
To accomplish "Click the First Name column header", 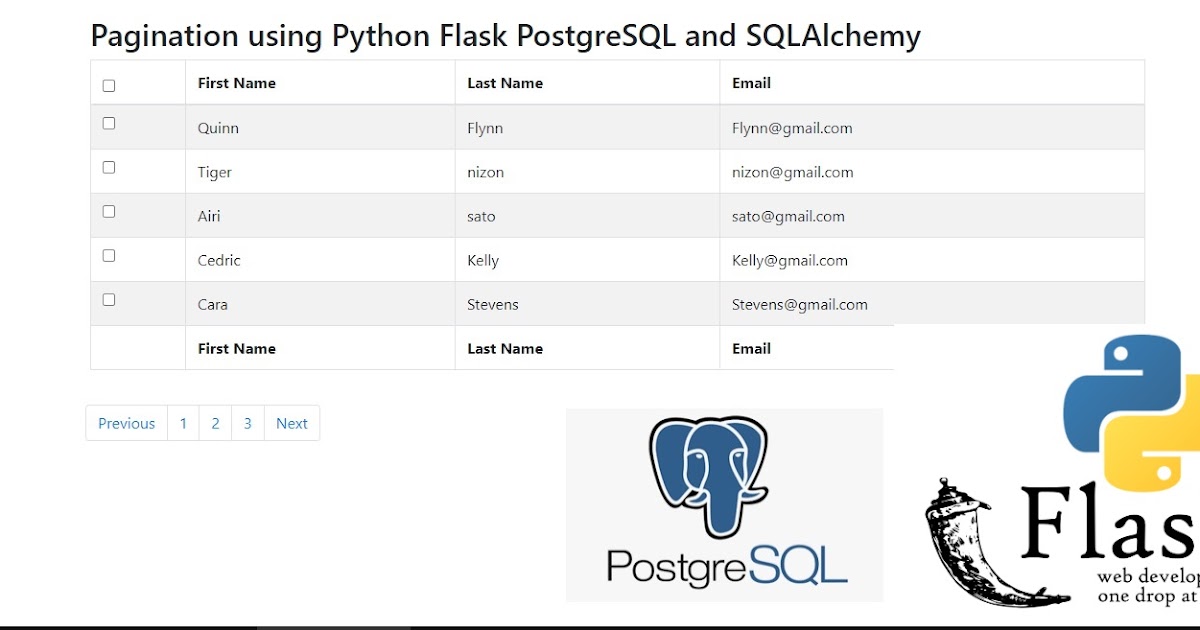I will [236, 83].
